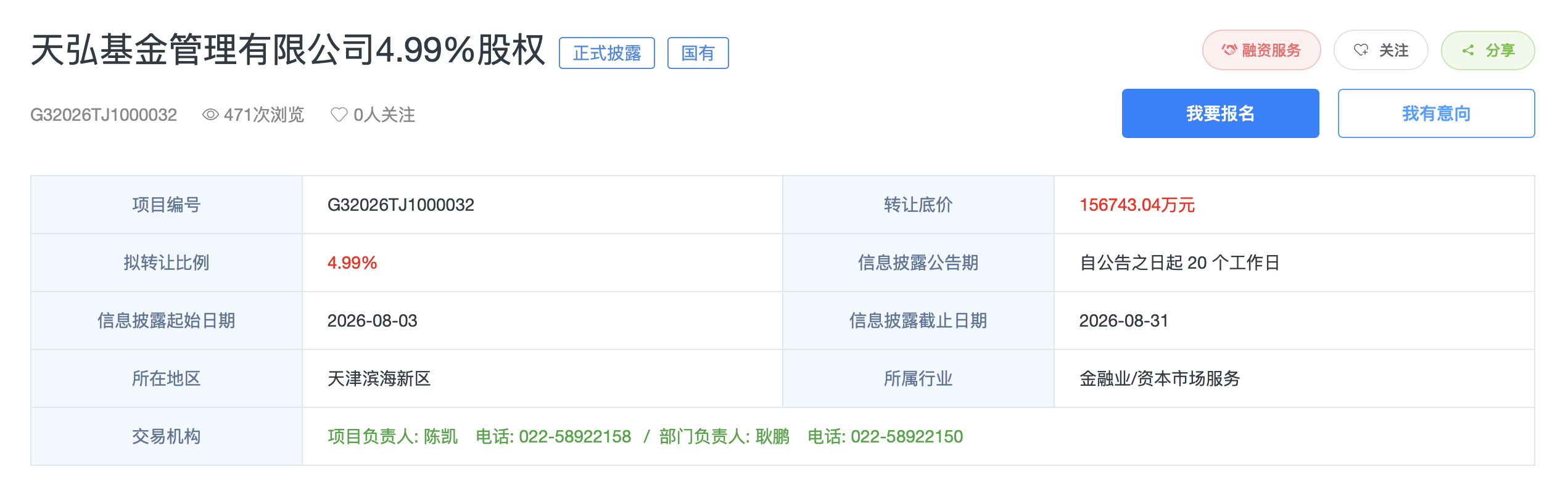Click the 国有 ownership tag
Screen dimensions: 1568x493
pos(698,53)
